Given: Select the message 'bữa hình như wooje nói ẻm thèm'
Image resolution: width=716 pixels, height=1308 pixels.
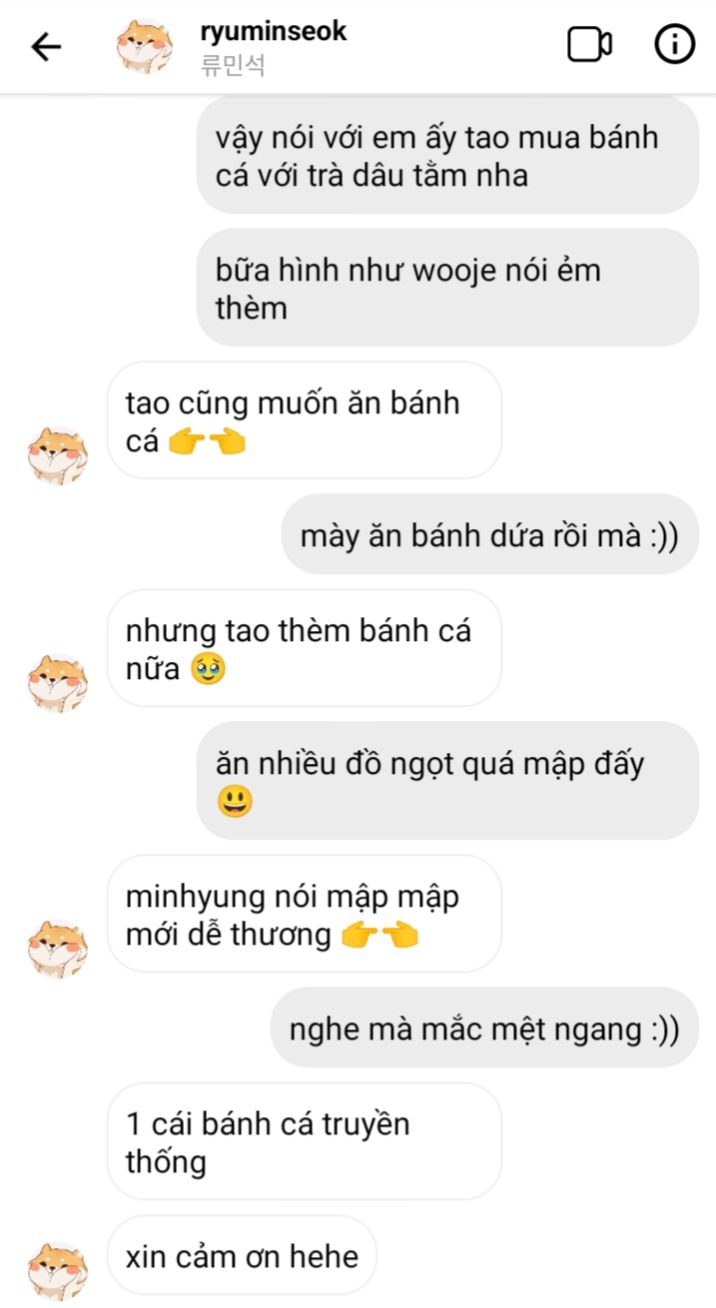Looking at the screenshot, I should click(x=447, y=288).
